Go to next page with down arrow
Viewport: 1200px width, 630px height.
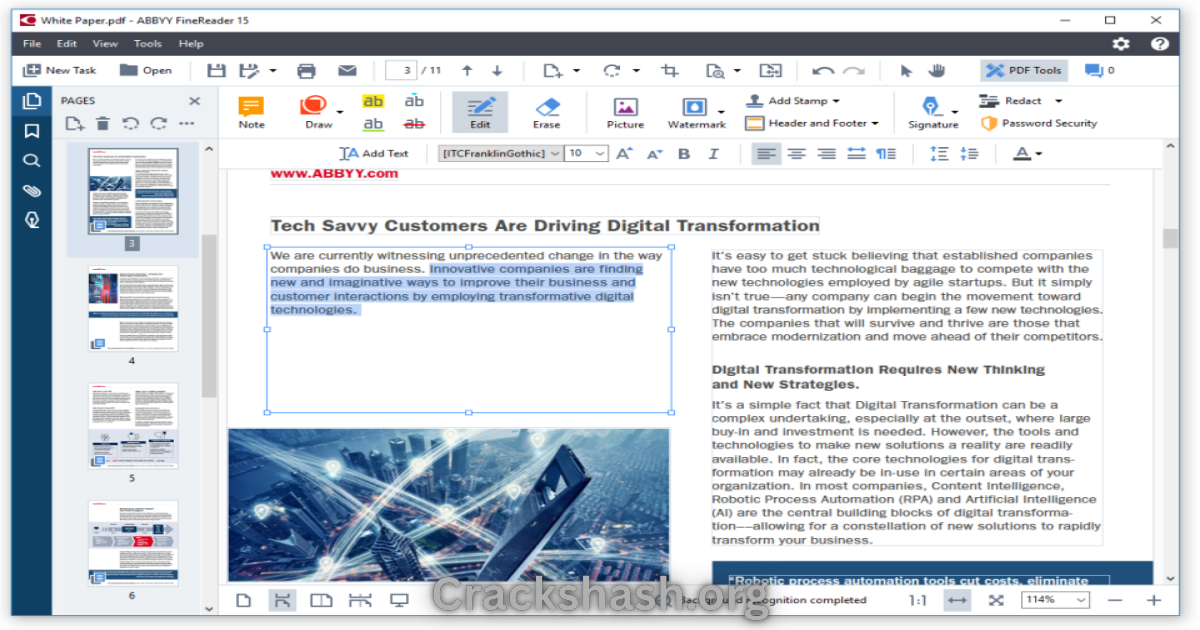coord(497,70)
